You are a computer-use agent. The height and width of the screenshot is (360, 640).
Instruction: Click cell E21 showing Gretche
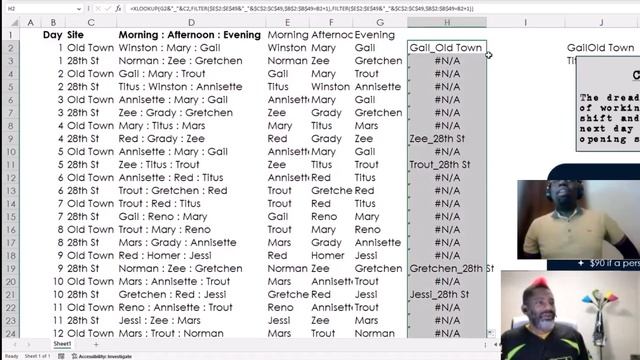tap(288, 294)
